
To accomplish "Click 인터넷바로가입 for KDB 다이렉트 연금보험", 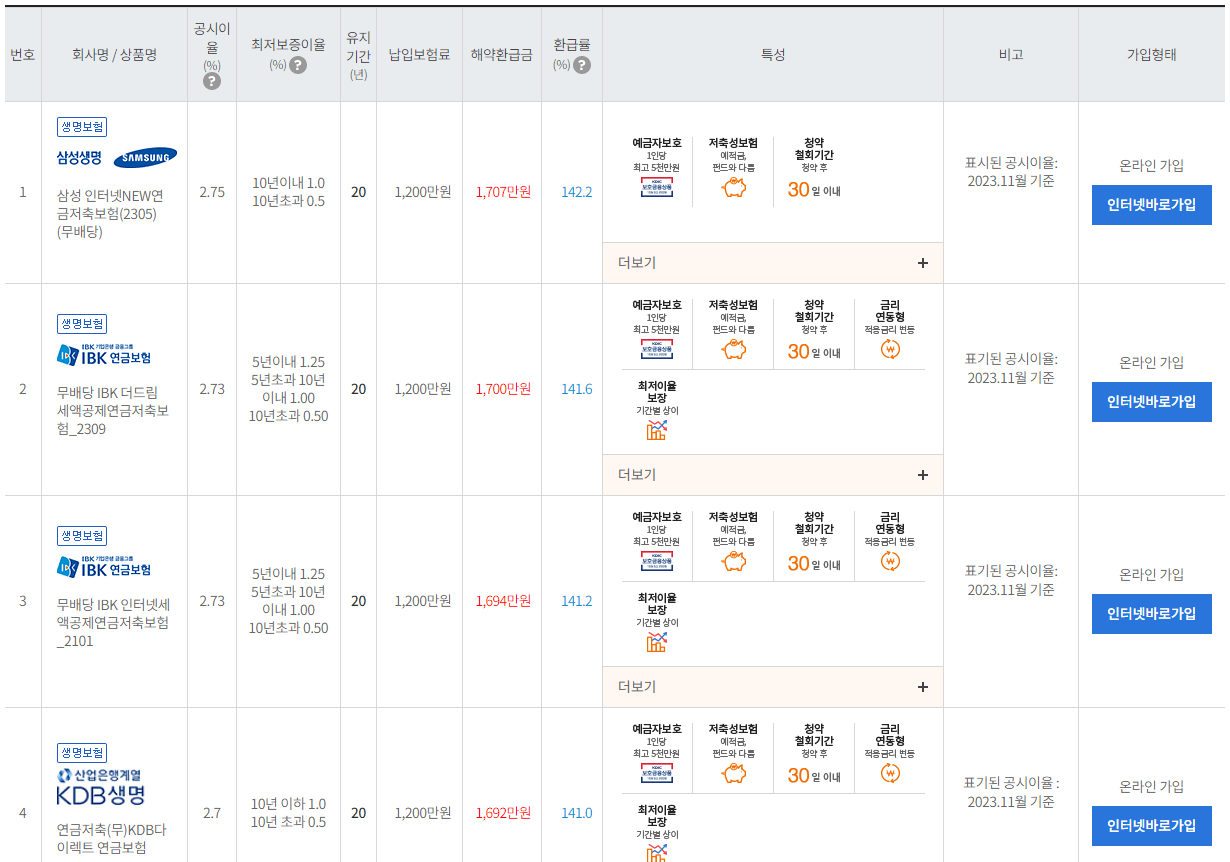I will 1152,826.
